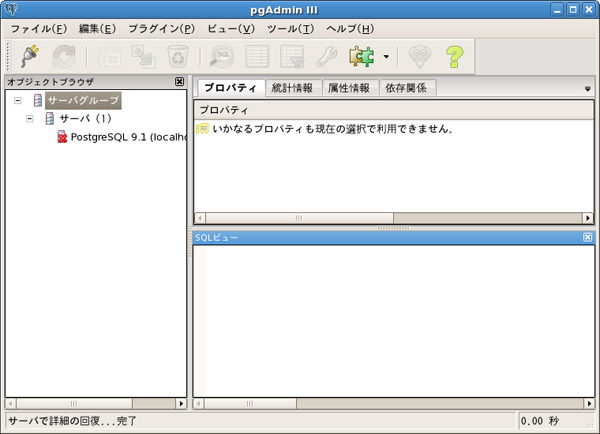600x434 pixels.
Task: Switch to the 依存関係 tab
Action: (x=407, y=88)
